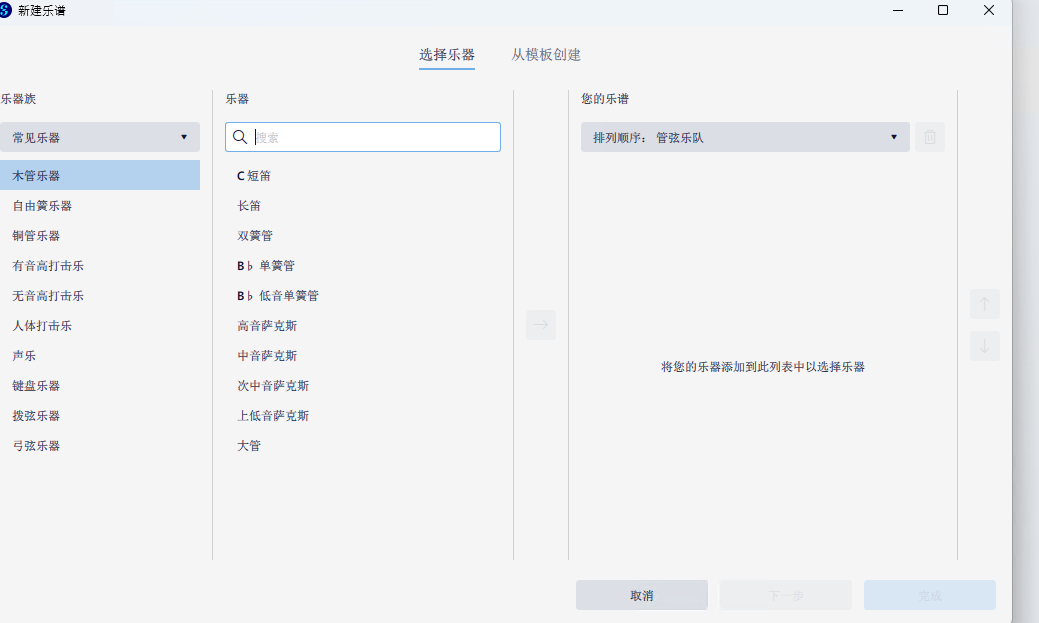Click the move down arrow button
The height and width of the screenshot is (623, 1039).
(985, 346)
